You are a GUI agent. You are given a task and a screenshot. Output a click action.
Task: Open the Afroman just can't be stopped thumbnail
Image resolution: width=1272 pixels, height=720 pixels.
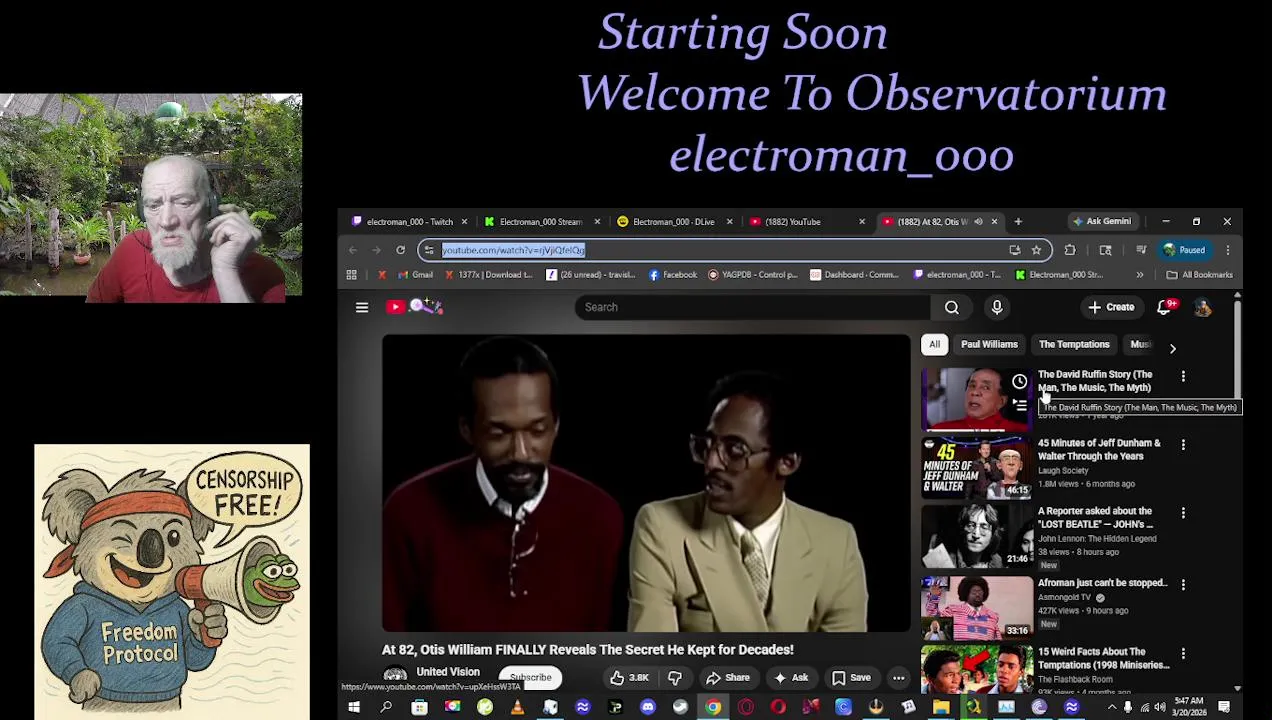click(977, 607)
